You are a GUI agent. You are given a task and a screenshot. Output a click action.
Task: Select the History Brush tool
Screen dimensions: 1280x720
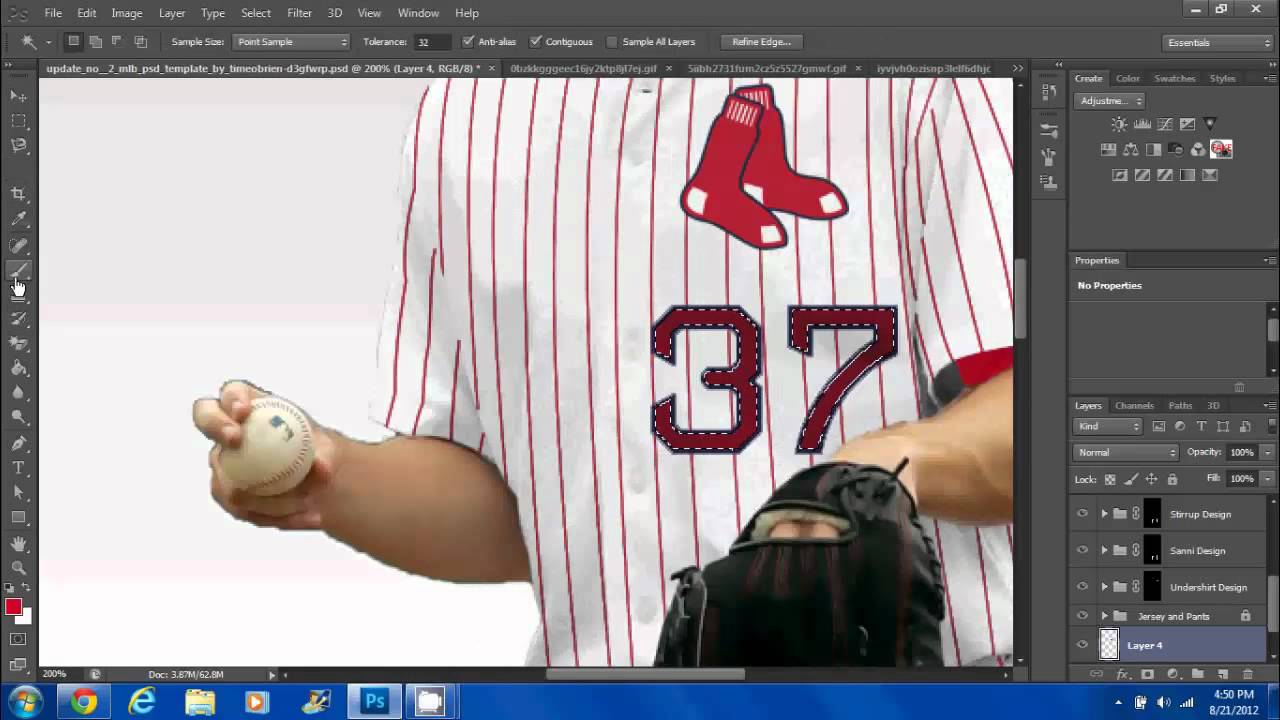[18, 319]
